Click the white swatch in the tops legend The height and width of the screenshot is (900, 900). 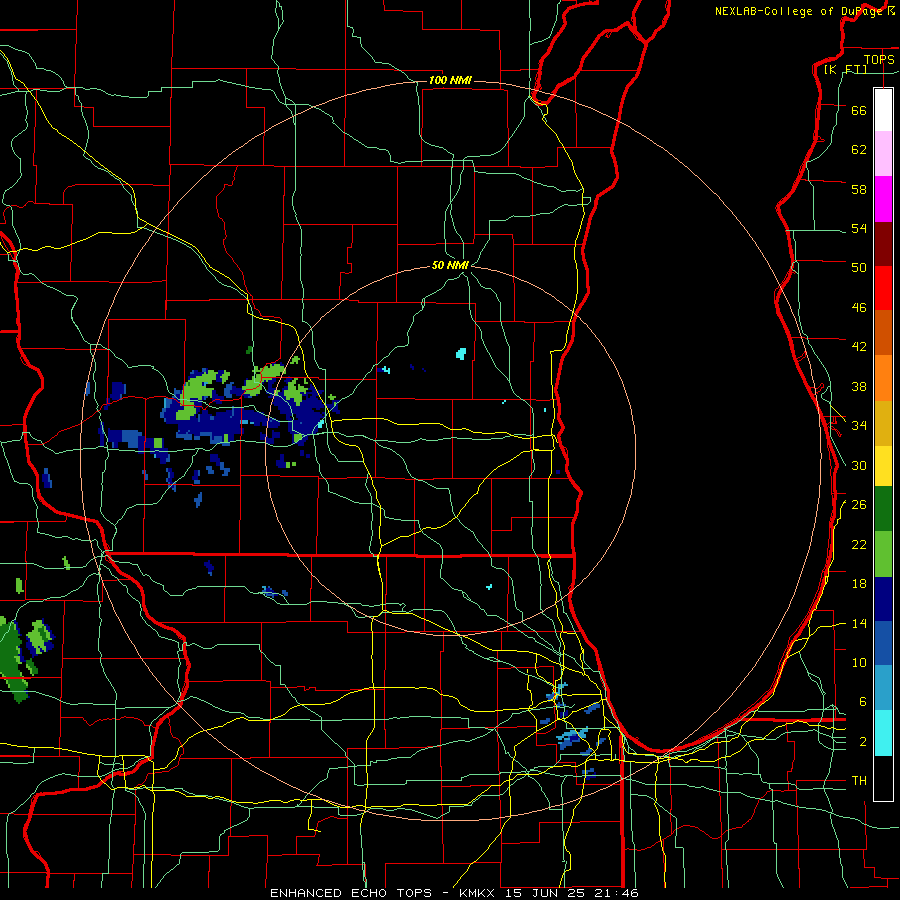pyautogui.click(x=883, y=110)
